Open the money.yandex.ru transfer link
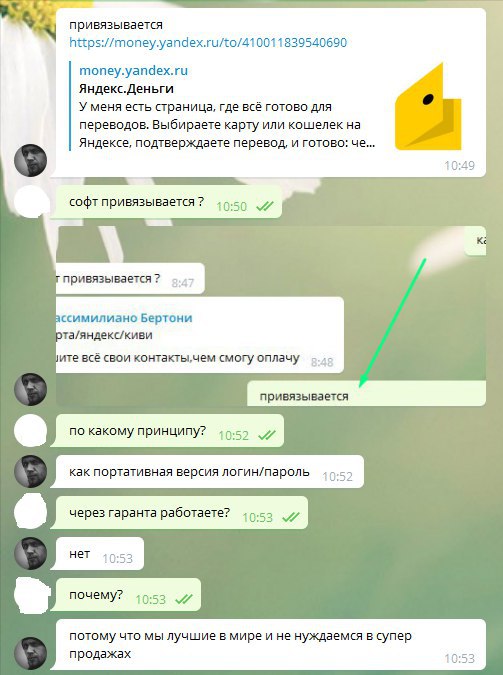 point(208,42)
